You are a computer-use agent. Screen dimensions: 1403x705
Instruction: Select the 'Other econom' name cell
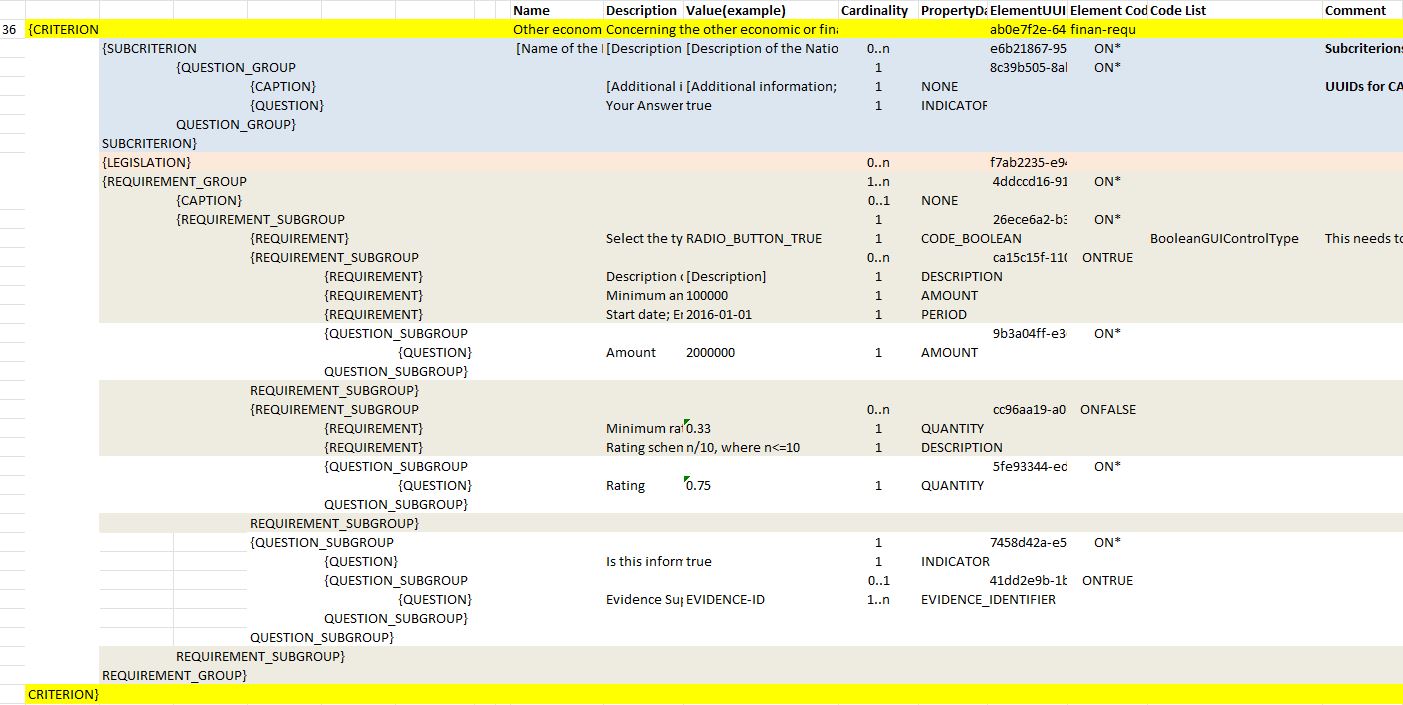point(557,30)
